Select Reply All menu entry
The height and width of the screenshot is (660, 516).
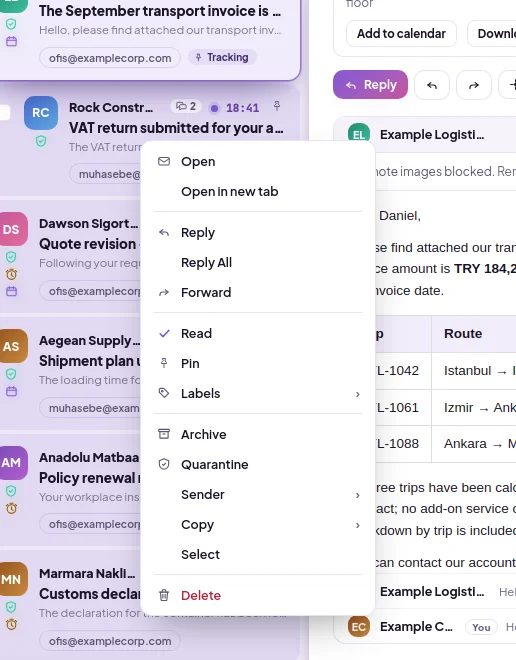[258, 262]
